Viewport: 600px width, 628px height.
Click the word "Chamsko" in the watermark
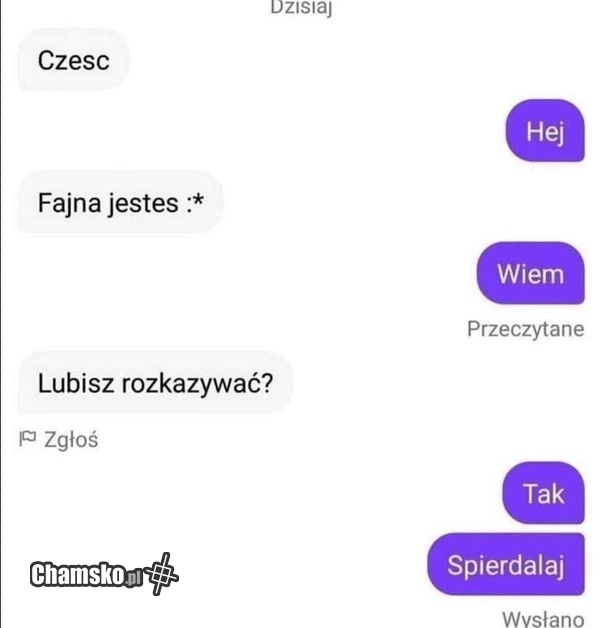tap(77, 574)
